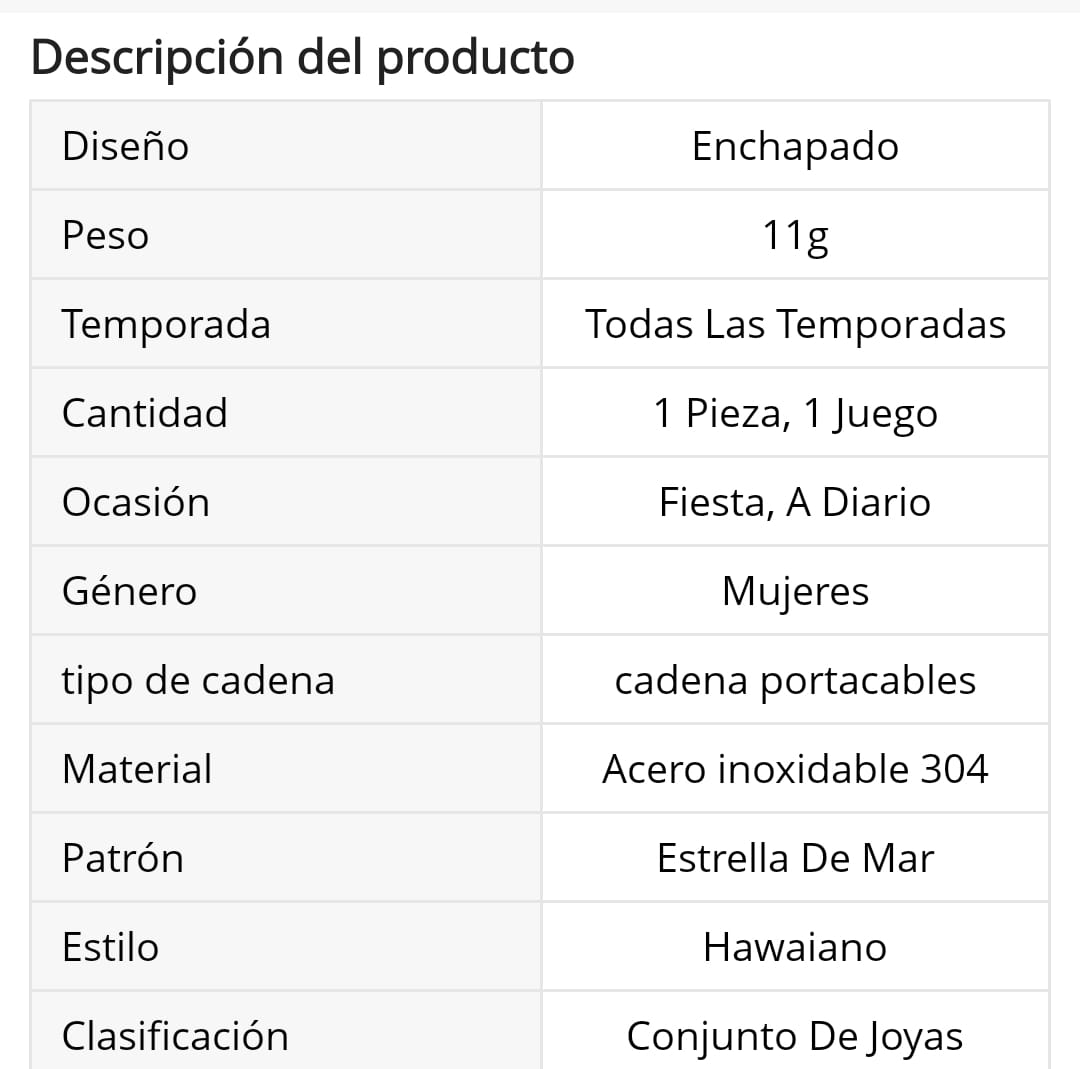Image resolution: width=1080 pixels, height=1069 pixels.
Task: Click the '11g' weight value
Action: (796, 236)
